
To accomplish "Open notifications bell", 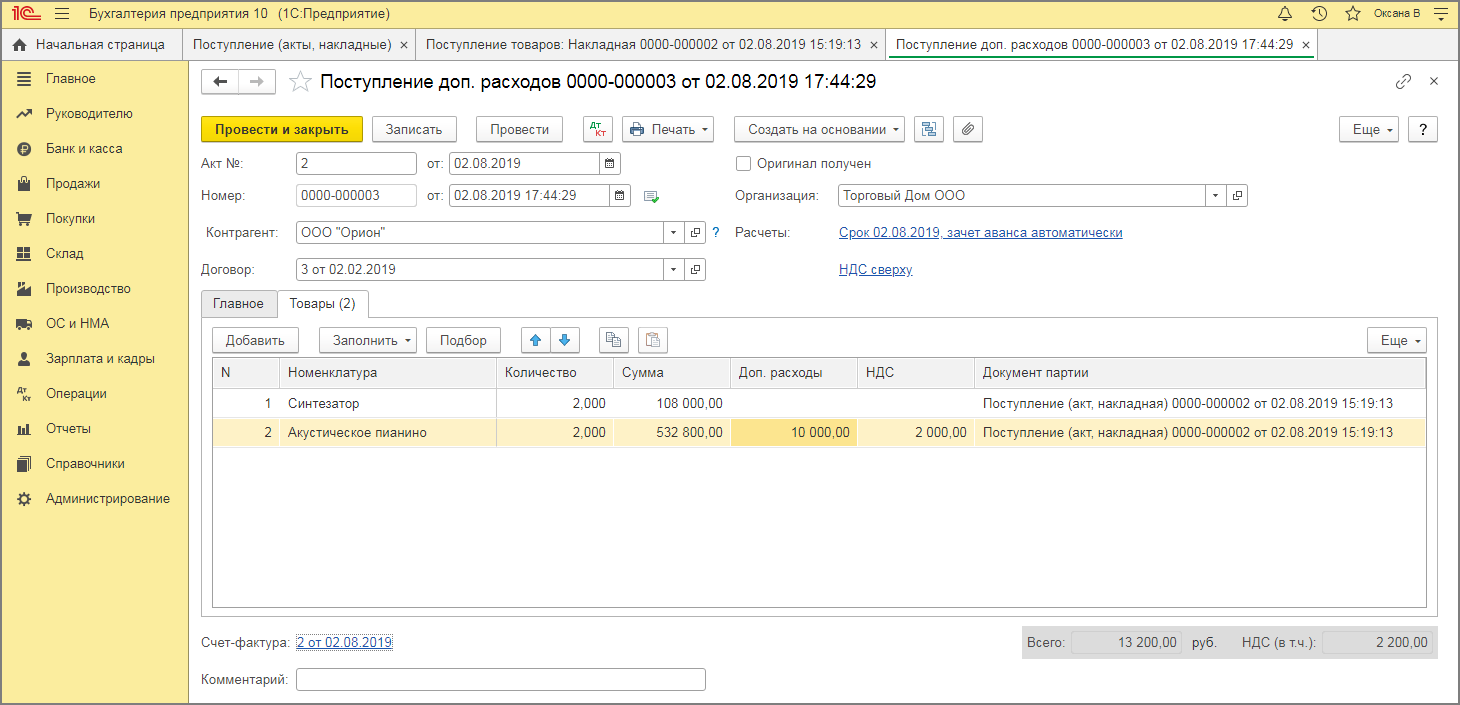I will click(x=1285, y=14).
